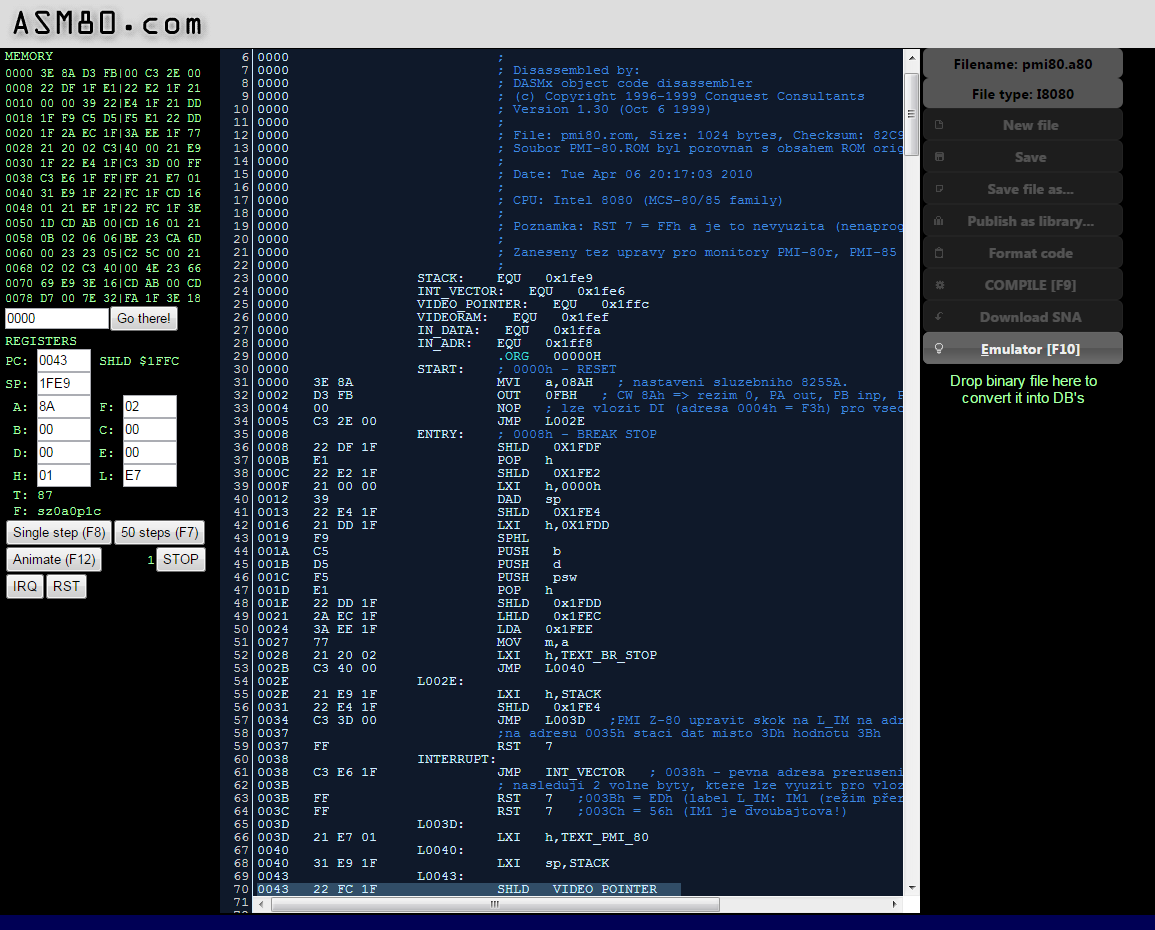Execute Single step (F8)
Viewport: 1155px width, 930px height.
click(x=59, y=532)
